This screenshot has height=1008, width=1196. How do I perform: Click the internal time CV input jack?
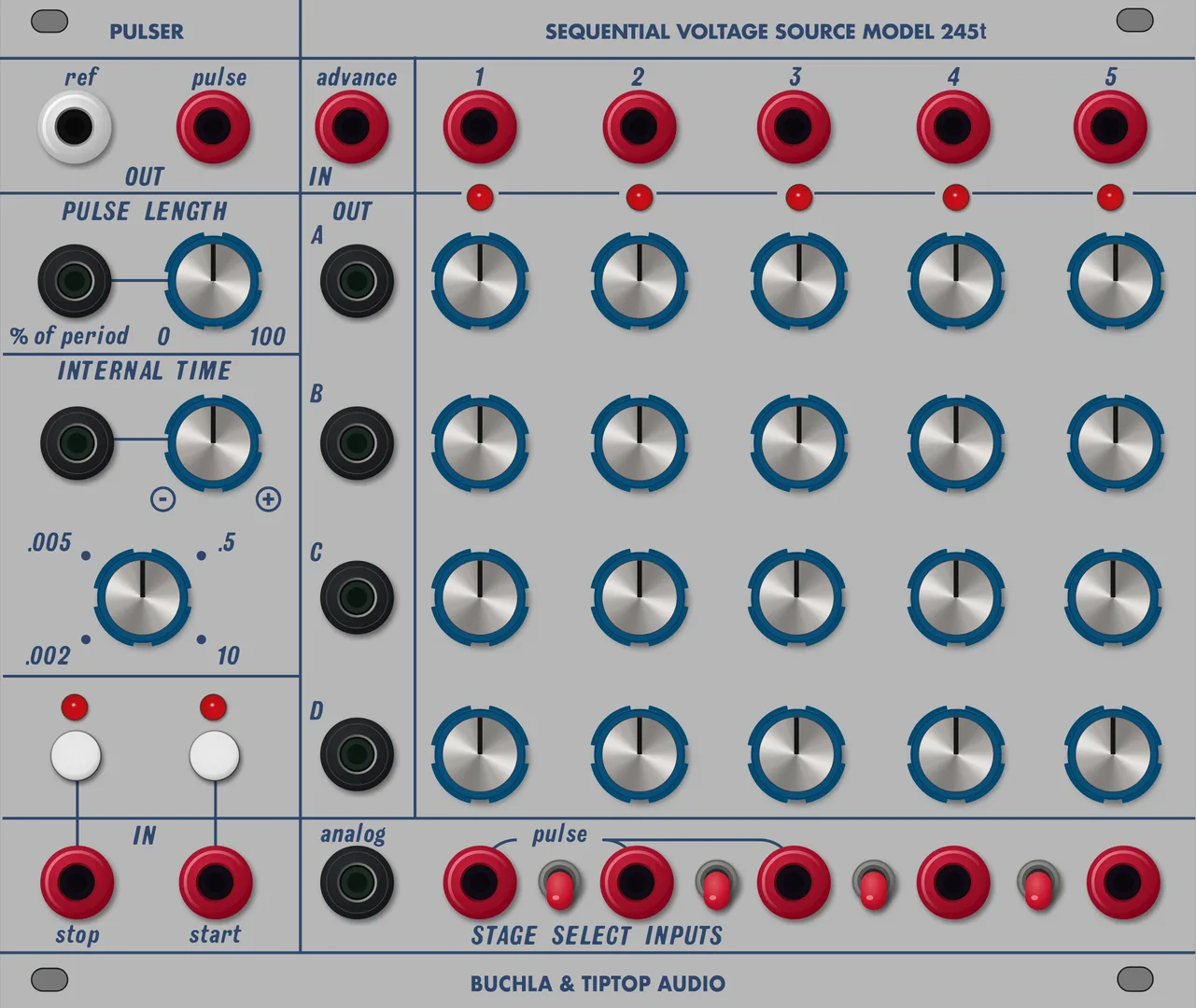tap(77, 442)
